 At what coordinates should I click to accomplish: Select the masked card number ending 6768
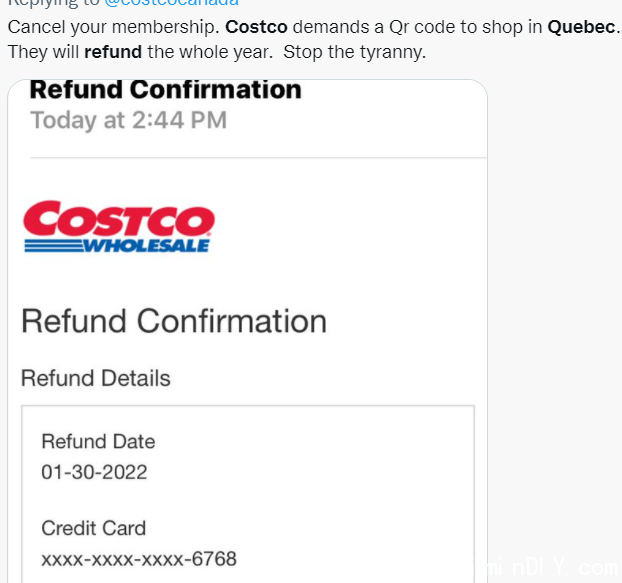pos(139,559)
